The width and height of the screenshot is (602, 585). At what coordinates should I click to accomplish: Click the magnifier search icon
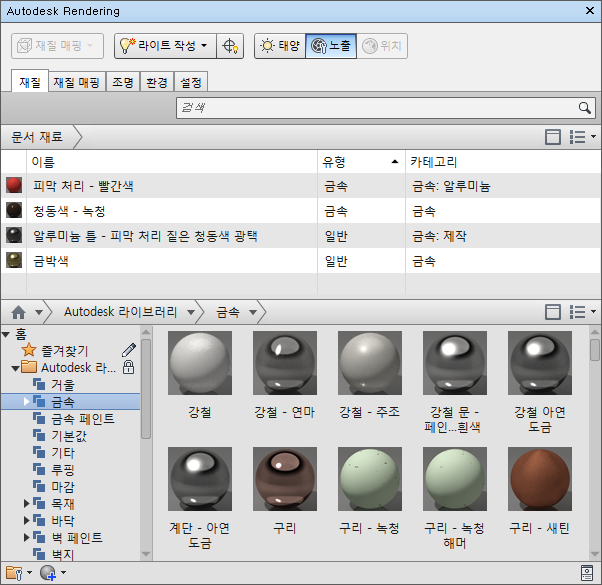coord(584,108)
